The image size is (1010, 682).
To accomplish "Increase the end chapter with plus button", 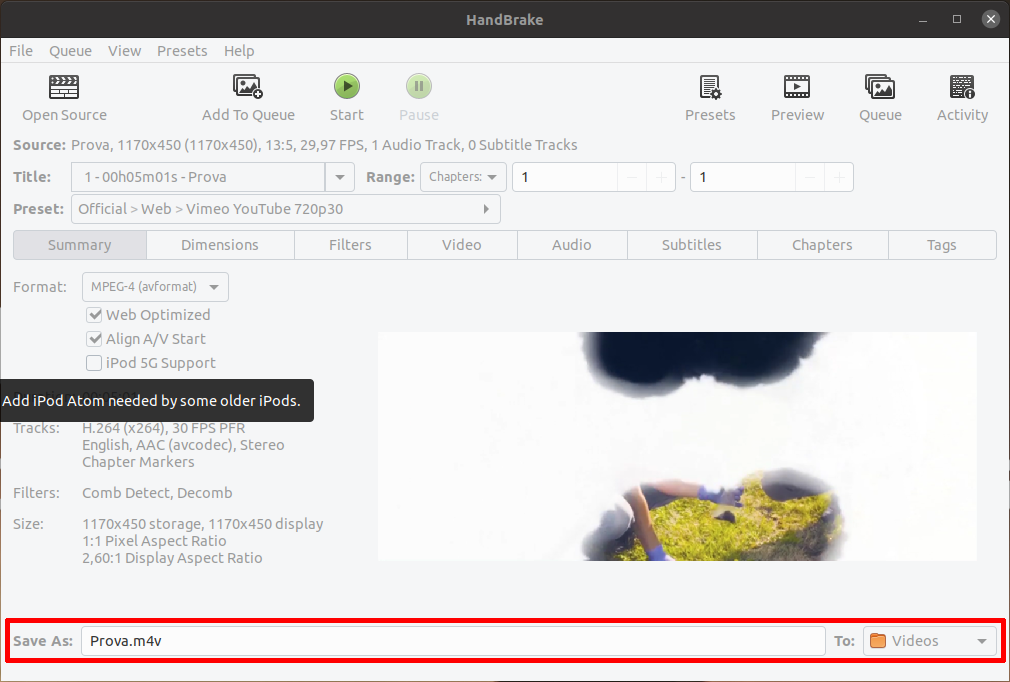I will (x=839, y=177).
